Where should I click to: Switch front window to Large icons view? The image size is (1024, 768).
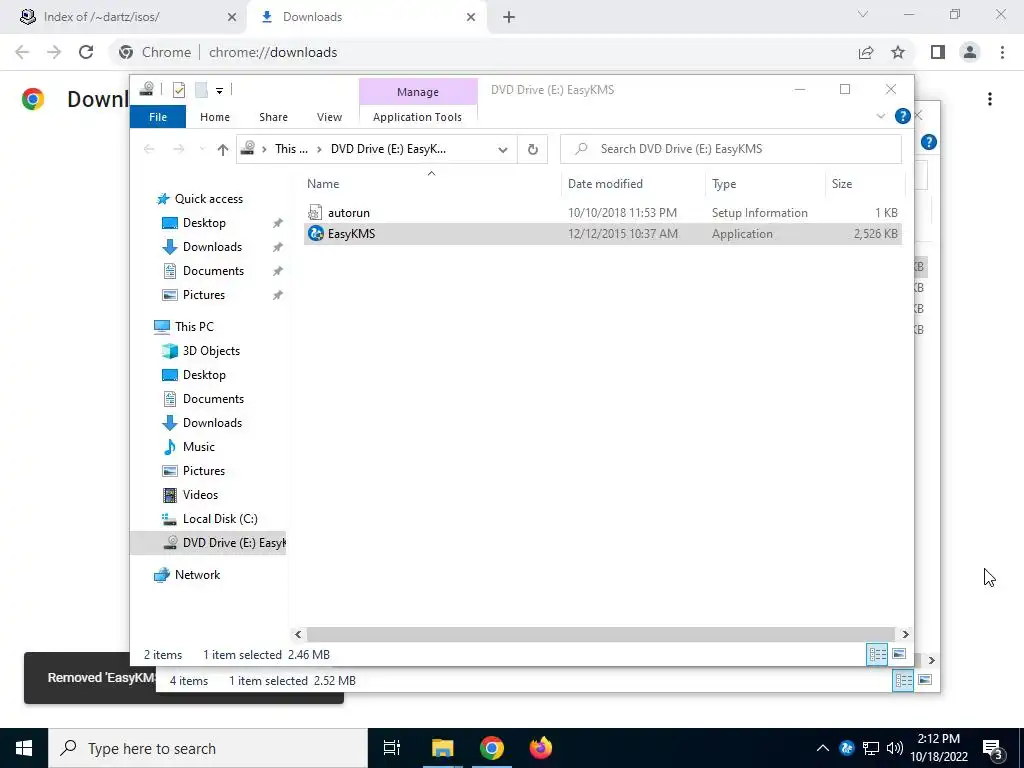pos(899,654)
